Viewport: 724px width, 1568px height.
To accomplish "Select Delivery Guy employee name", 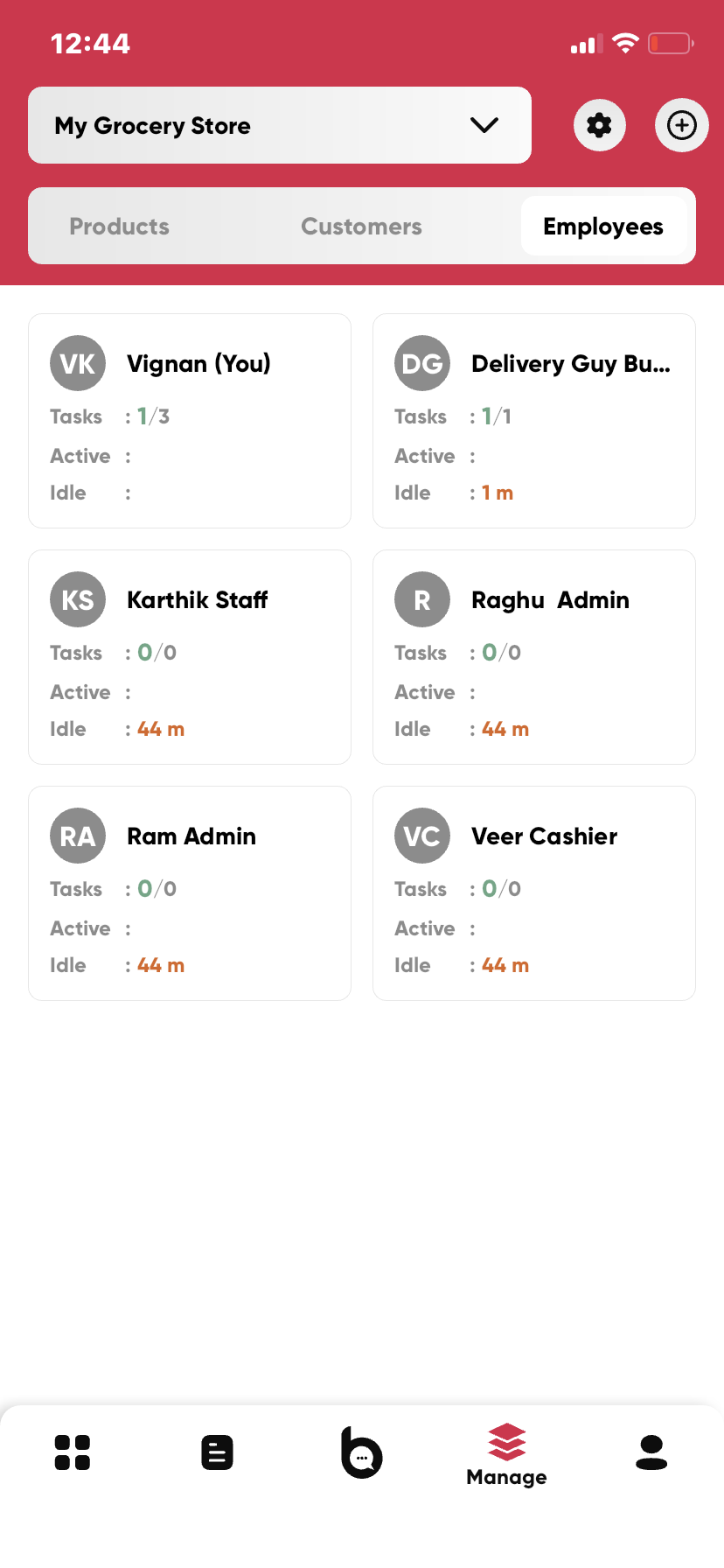I will tap(570, 364).
